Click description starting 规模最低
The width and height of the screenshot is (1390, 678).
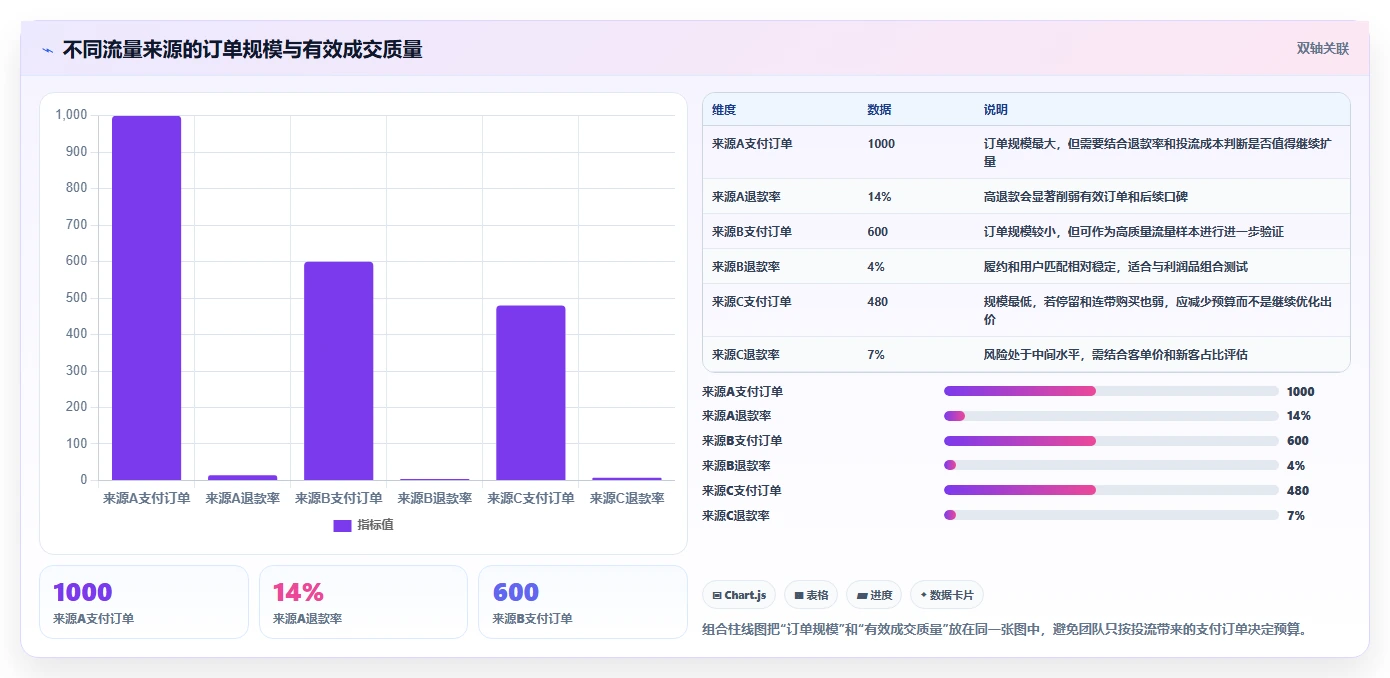[1158, 311]
